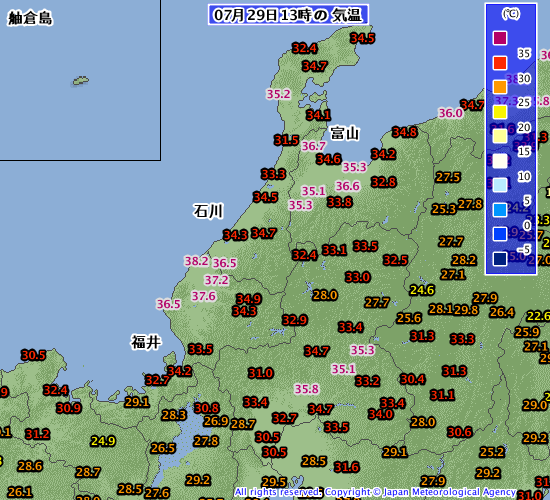This screenshot has height=500, width=550.
Task: Click the navy below -5°C legend swatch
Action: tap(500, 259)
